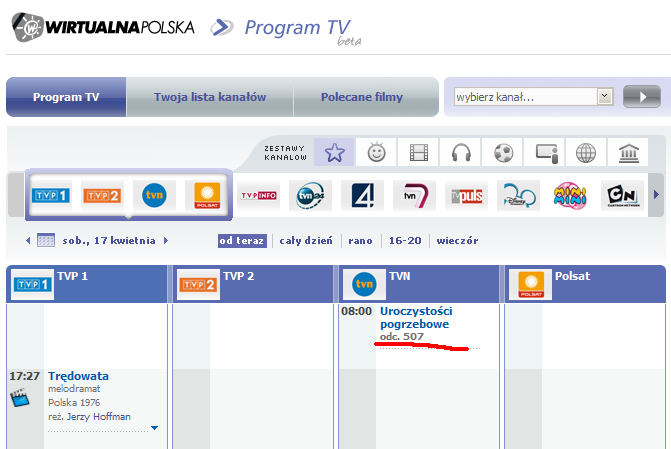This screenshot has height=449, width=671.
Task: Move the channel strip right with the arrow
Action: pyautogui.click(x=656, y=195)
